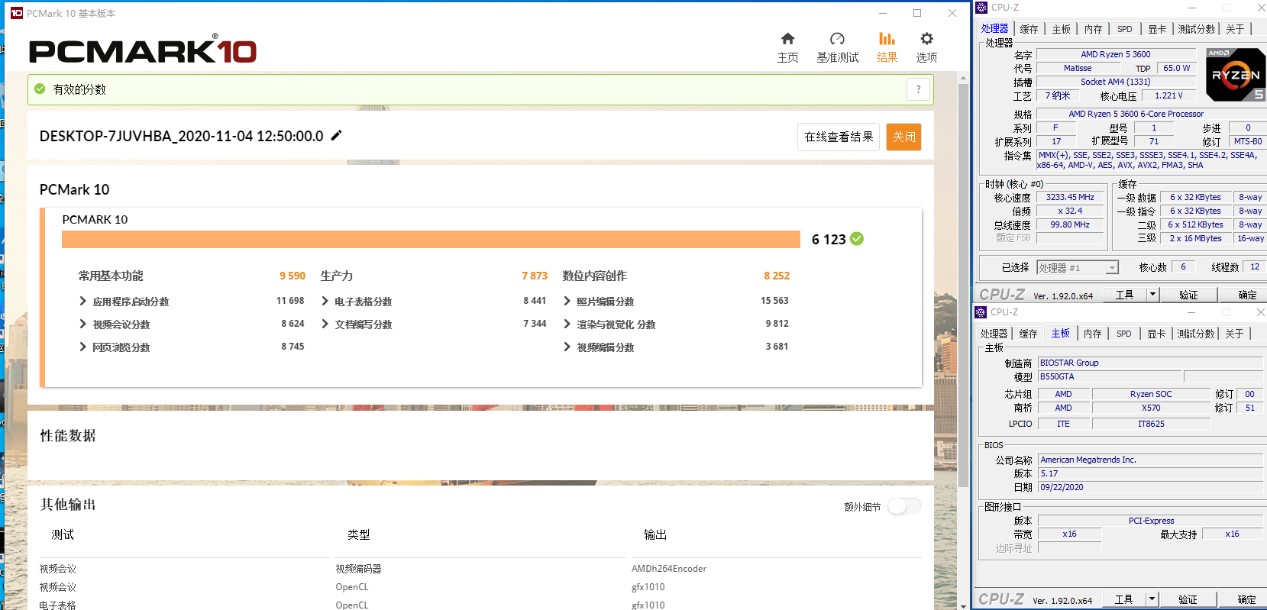This screenshot has width=1267, height=610.
Task: Click the question mark help button
Action: (x=918, y=90)
